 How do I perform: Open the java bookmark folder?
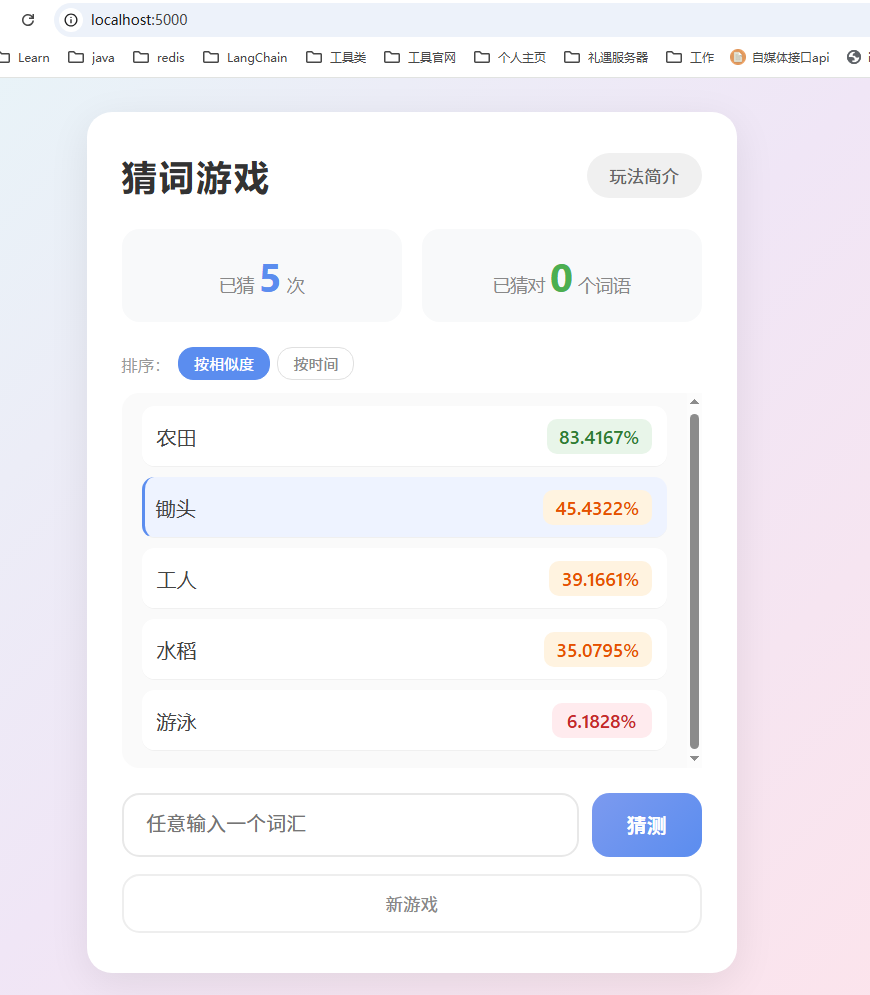pyautogui.click(x=91, y=57)
